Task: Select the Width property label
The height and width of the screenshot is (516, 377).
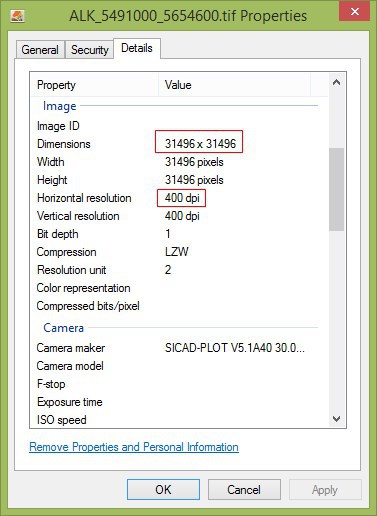Action: [51, 162]
